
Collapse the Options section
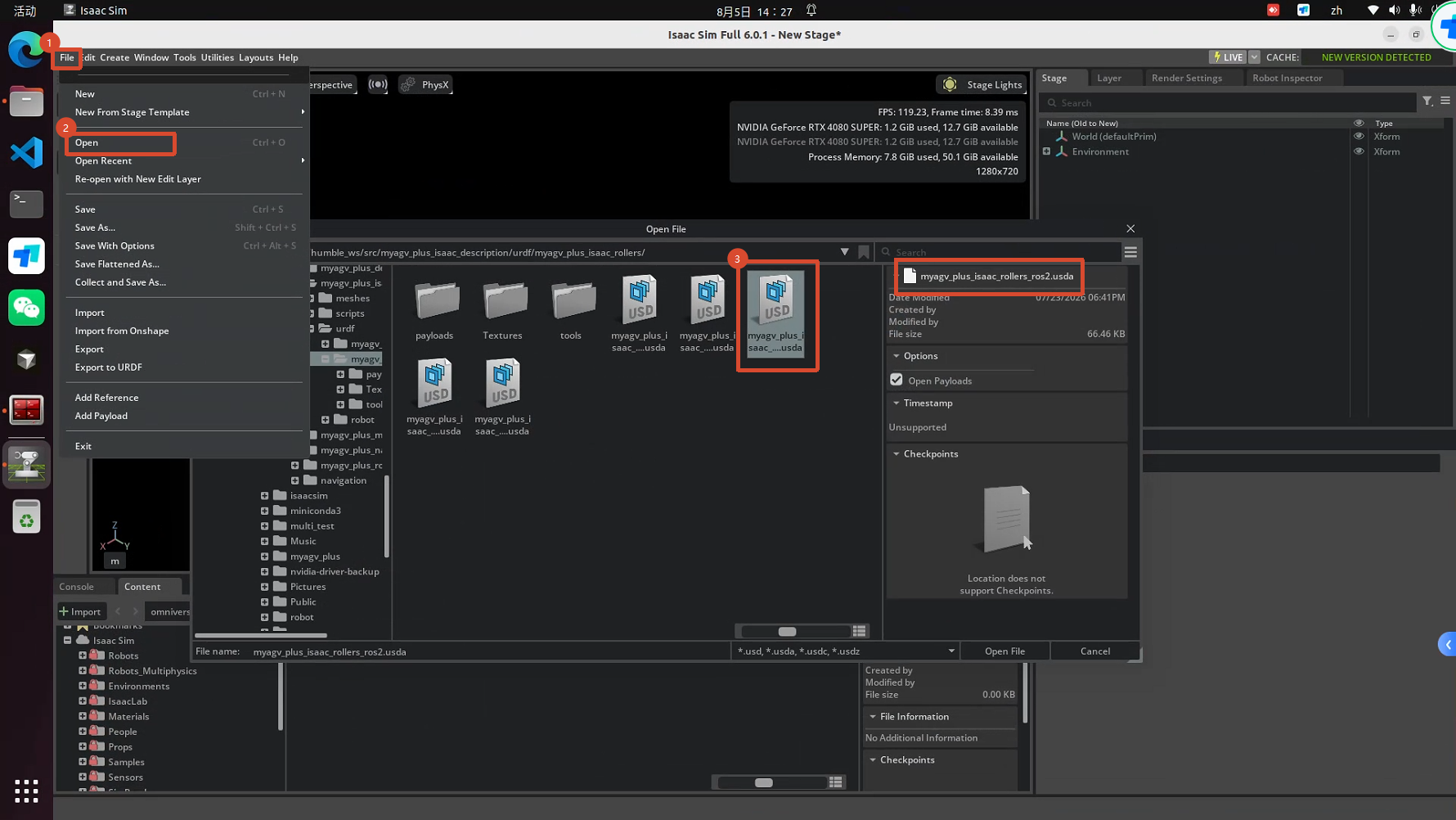click(897, 356)
